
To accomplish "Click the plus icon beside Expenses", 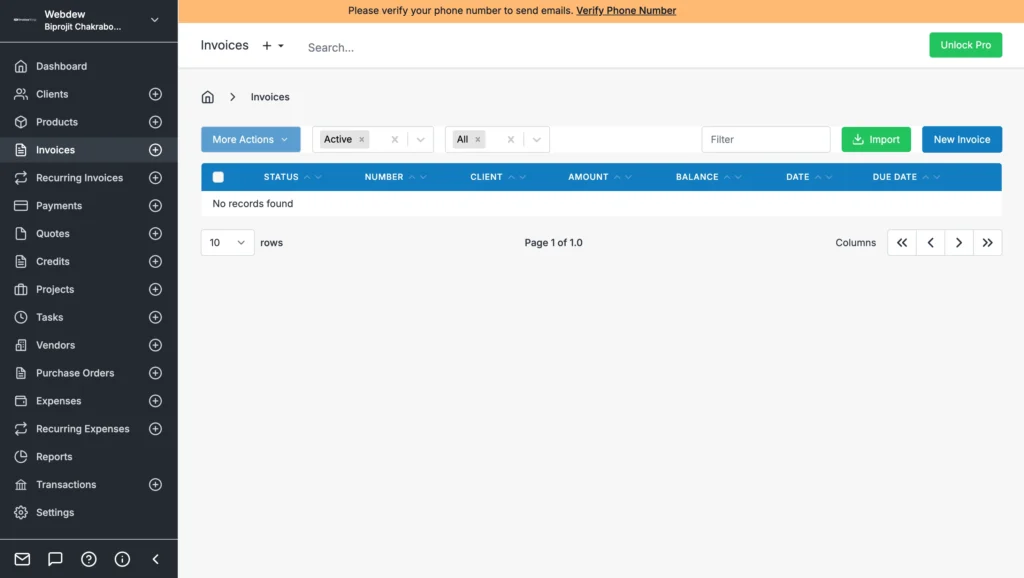I will tap(155, 401).
